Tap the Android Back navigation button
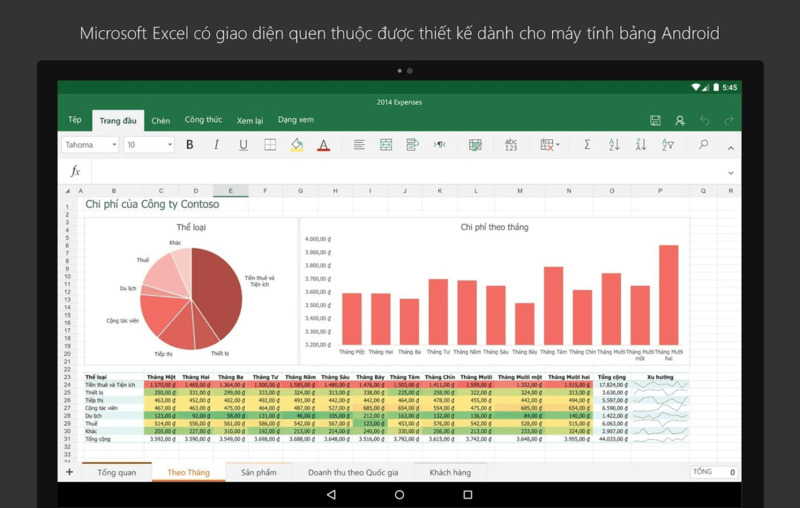This screenshot has height=508, width=800. pyautogui.click(x=331, y=494)
